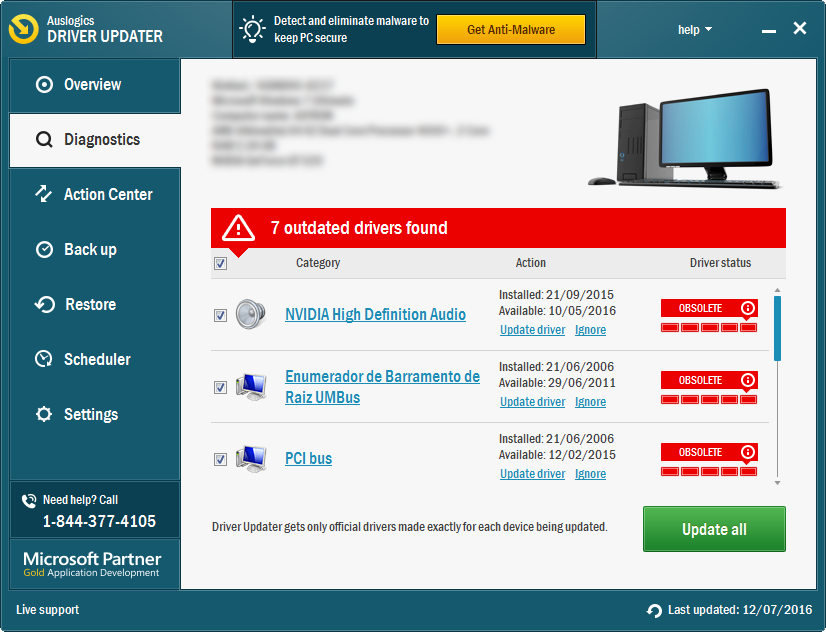Click the scroll down arrow of driver list
The image size is (826, 632).
[x=778, y=483]
